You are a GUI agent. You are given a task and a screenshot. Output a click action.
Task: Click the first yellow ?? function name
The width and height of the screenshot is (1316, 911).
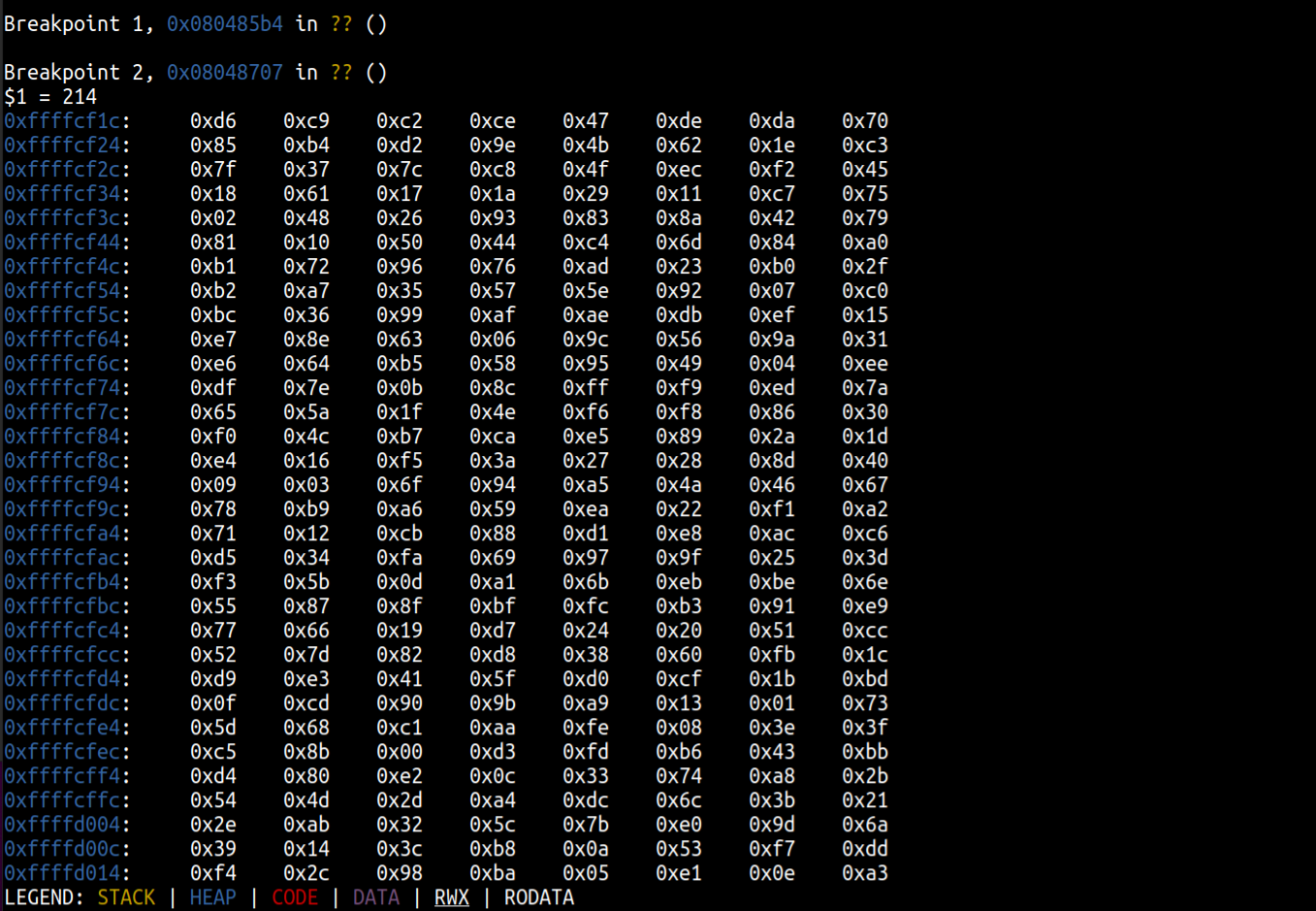(x=341, y=24)
